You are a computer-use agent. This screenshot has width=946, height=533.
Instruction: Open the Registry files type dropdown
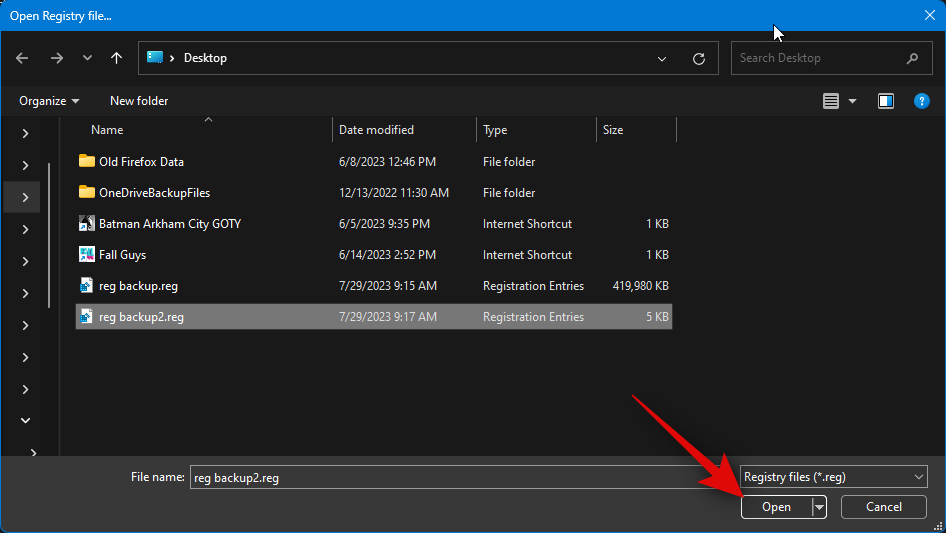tap(833, 477)
